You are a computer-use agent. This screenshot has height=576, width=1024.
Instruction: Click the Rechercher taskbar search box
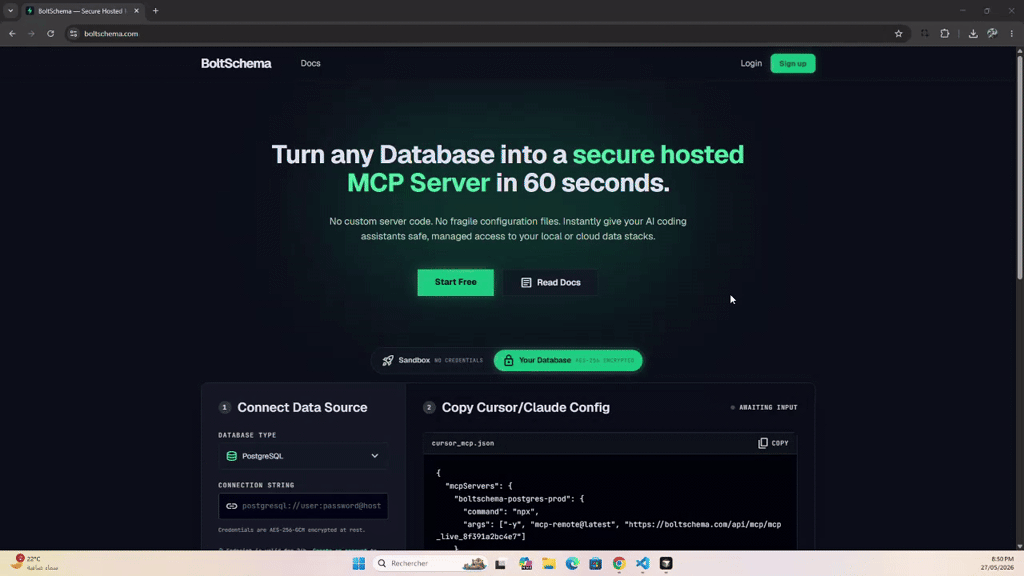point(431,563)
